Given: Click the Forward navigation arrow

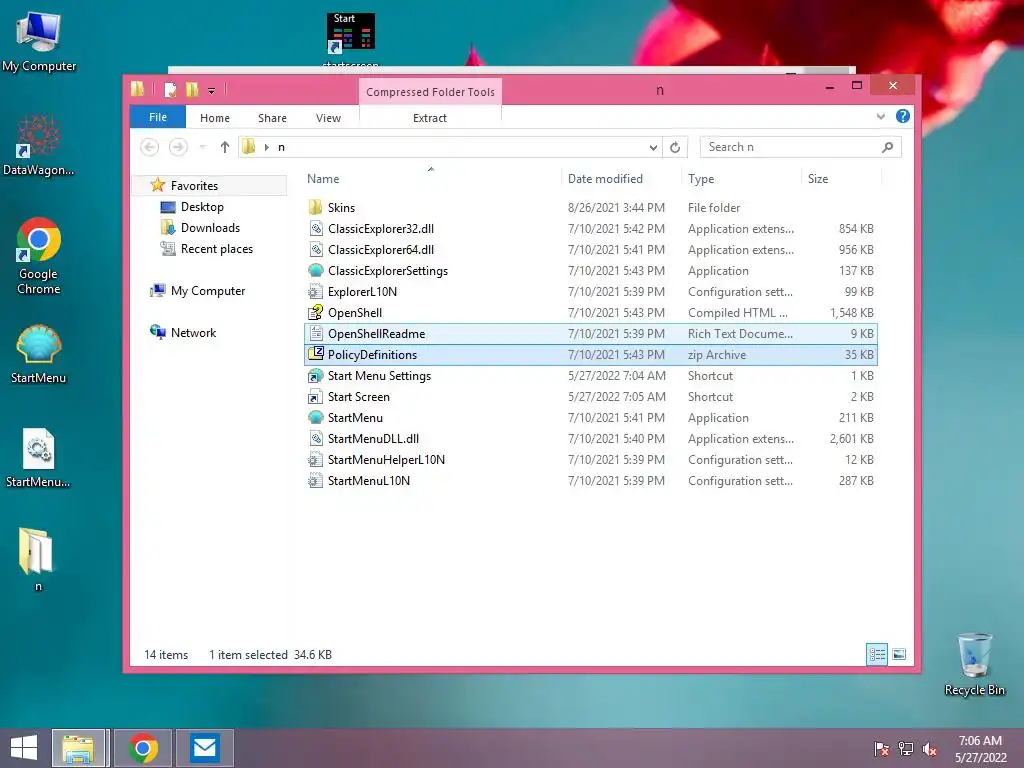Looking at the screenshot, I should point(178,147).
